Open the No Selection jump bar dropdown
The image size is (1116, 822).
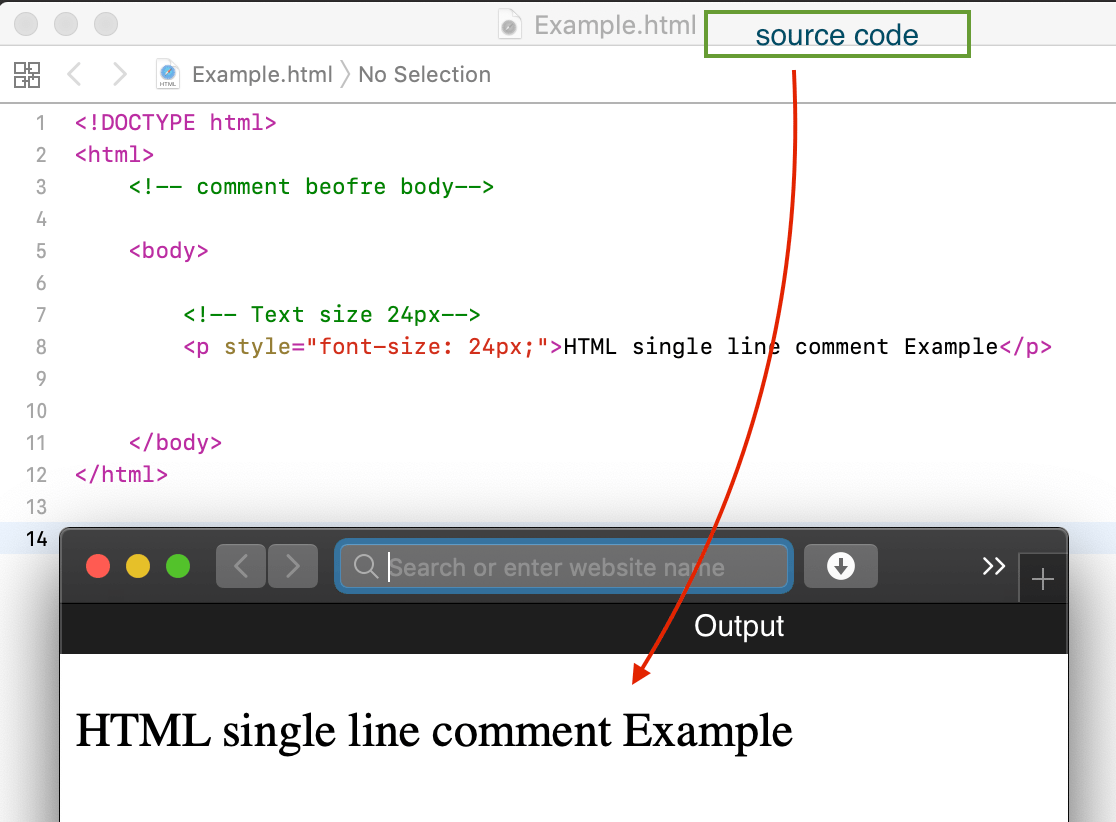[424, 74]
